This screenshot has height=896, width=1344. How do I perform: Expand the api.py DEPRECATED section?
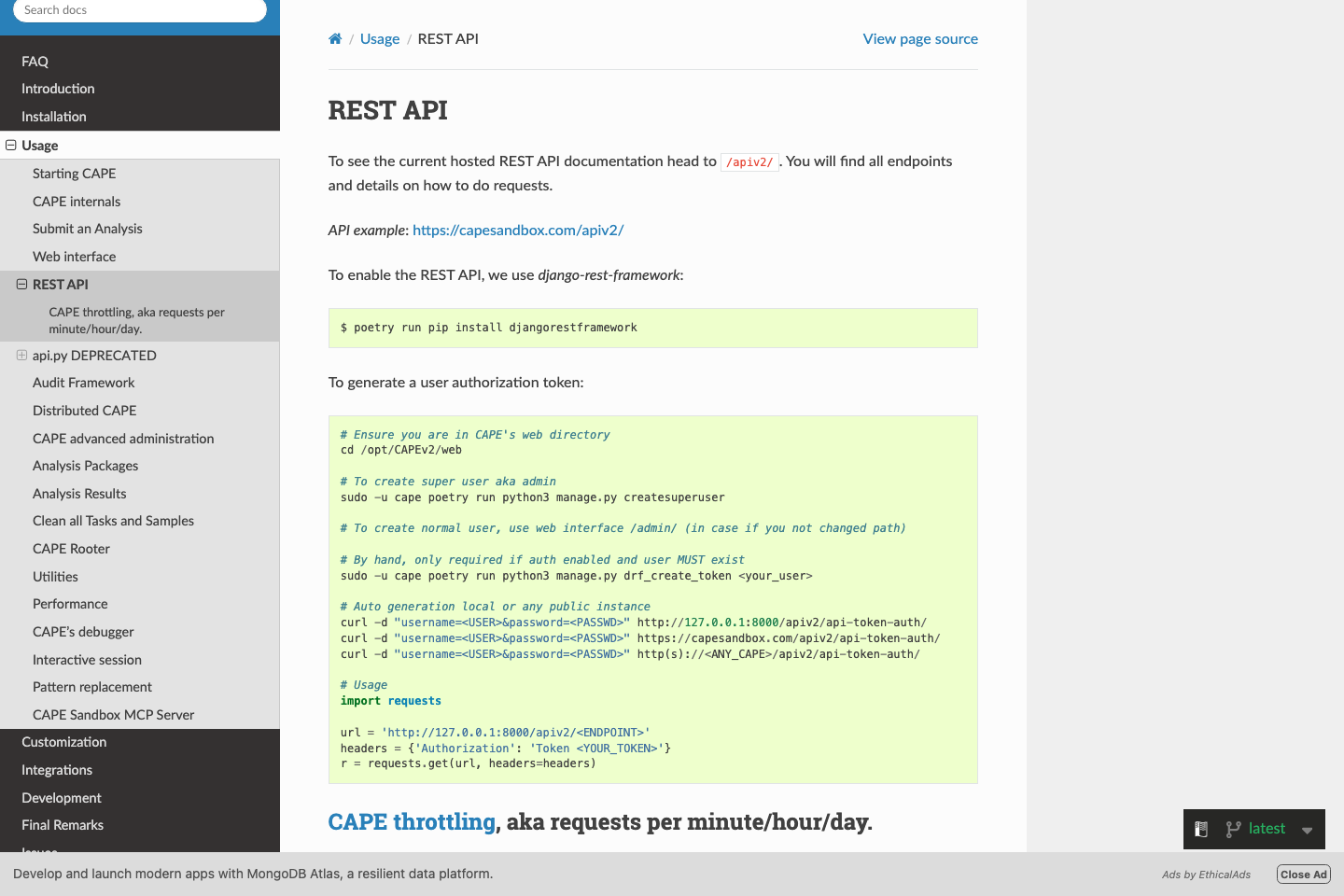(21, 356)
